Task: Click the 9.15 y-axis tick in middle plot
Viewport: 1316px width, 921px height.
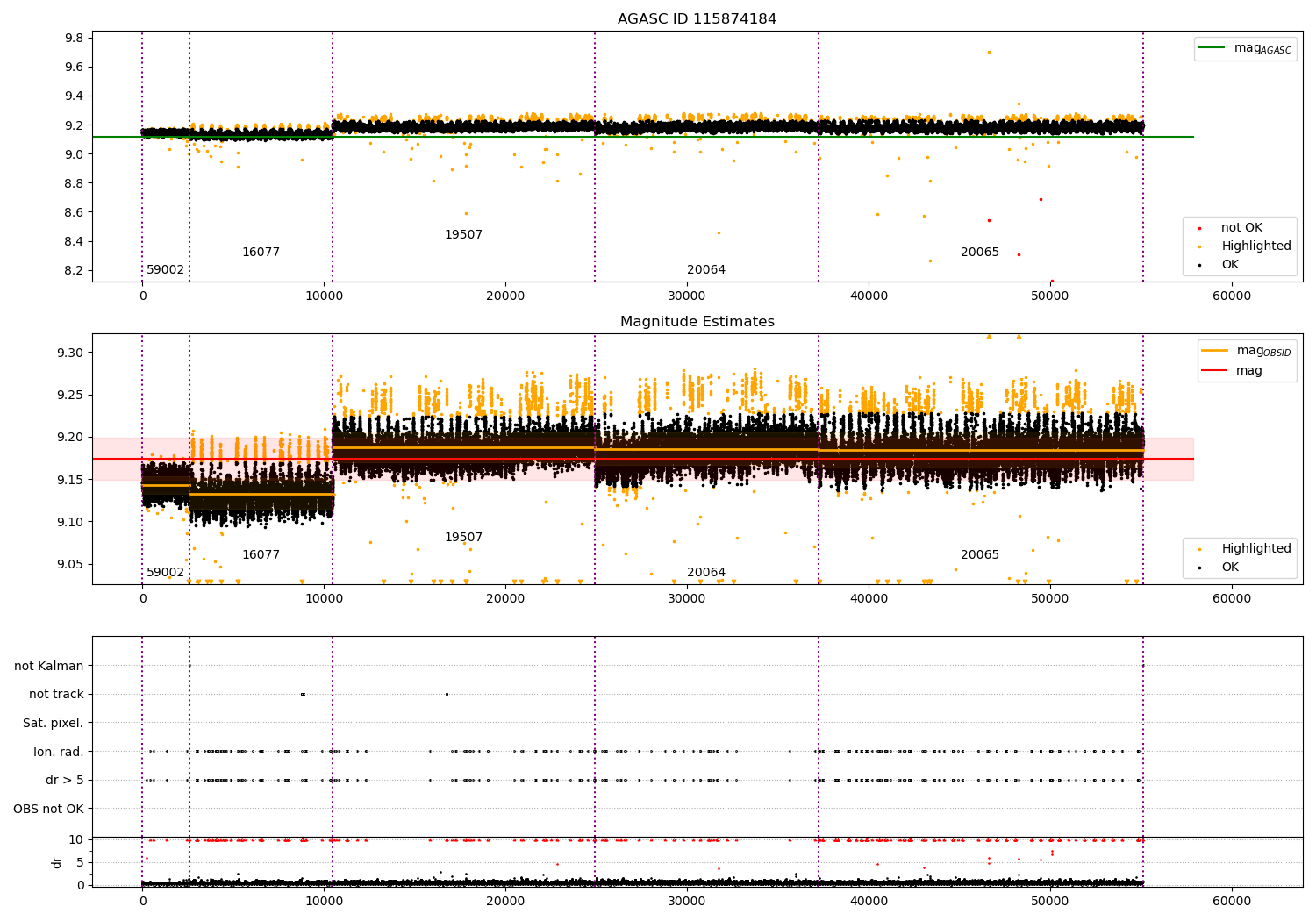Action: click(71, 480)
